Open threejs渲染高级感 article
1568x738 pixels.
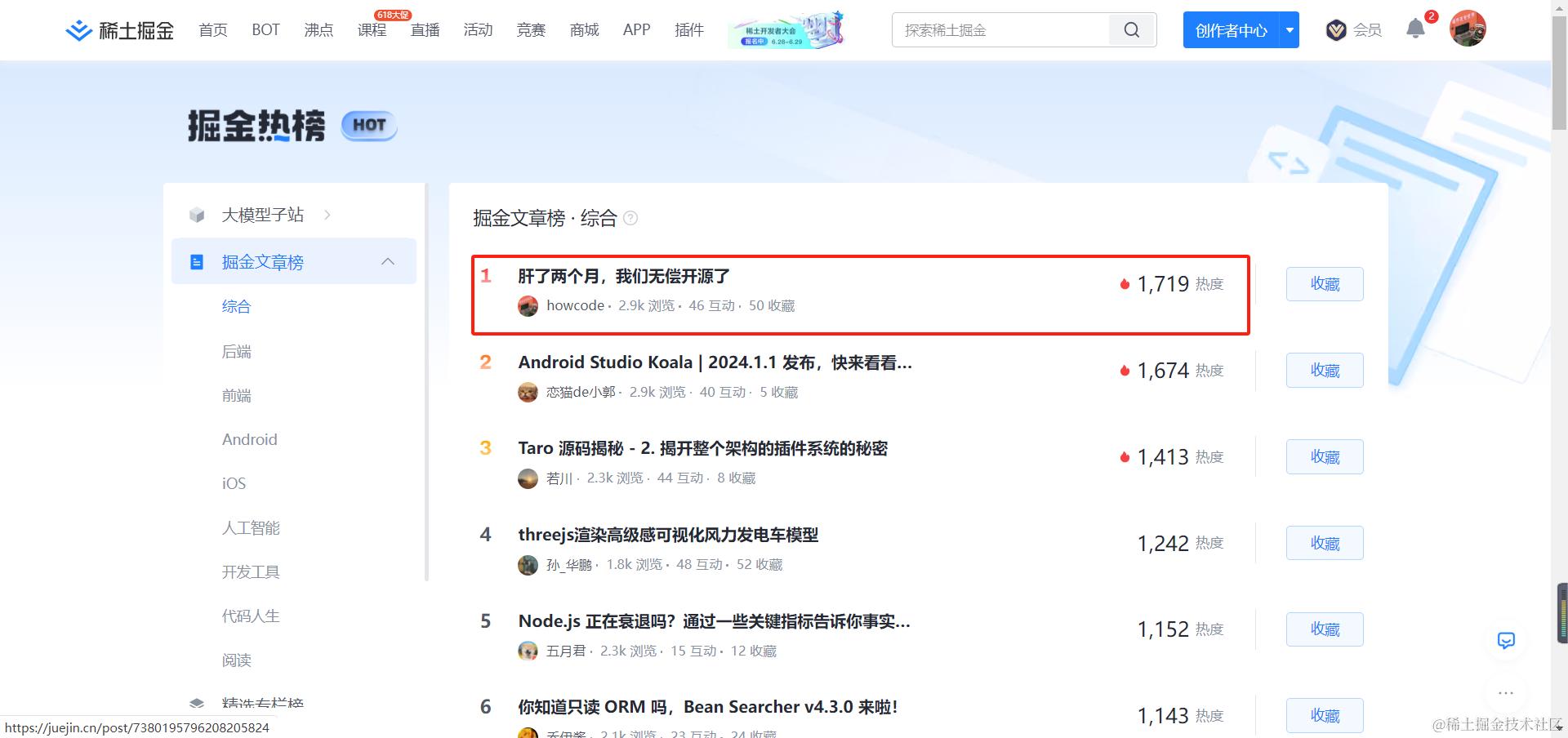tap(668, 535)
